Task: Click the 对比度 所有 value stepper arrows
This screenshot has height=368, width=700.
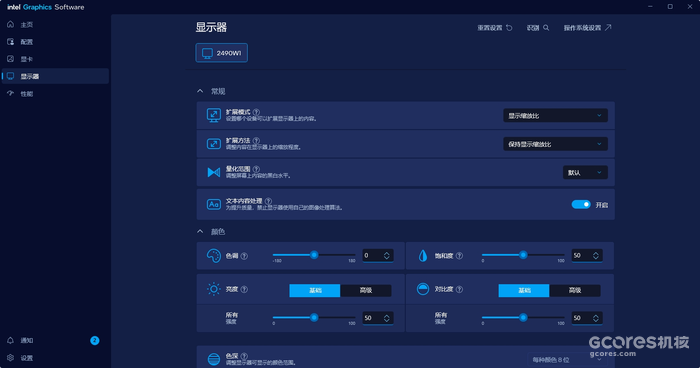Action: (596, 318)
